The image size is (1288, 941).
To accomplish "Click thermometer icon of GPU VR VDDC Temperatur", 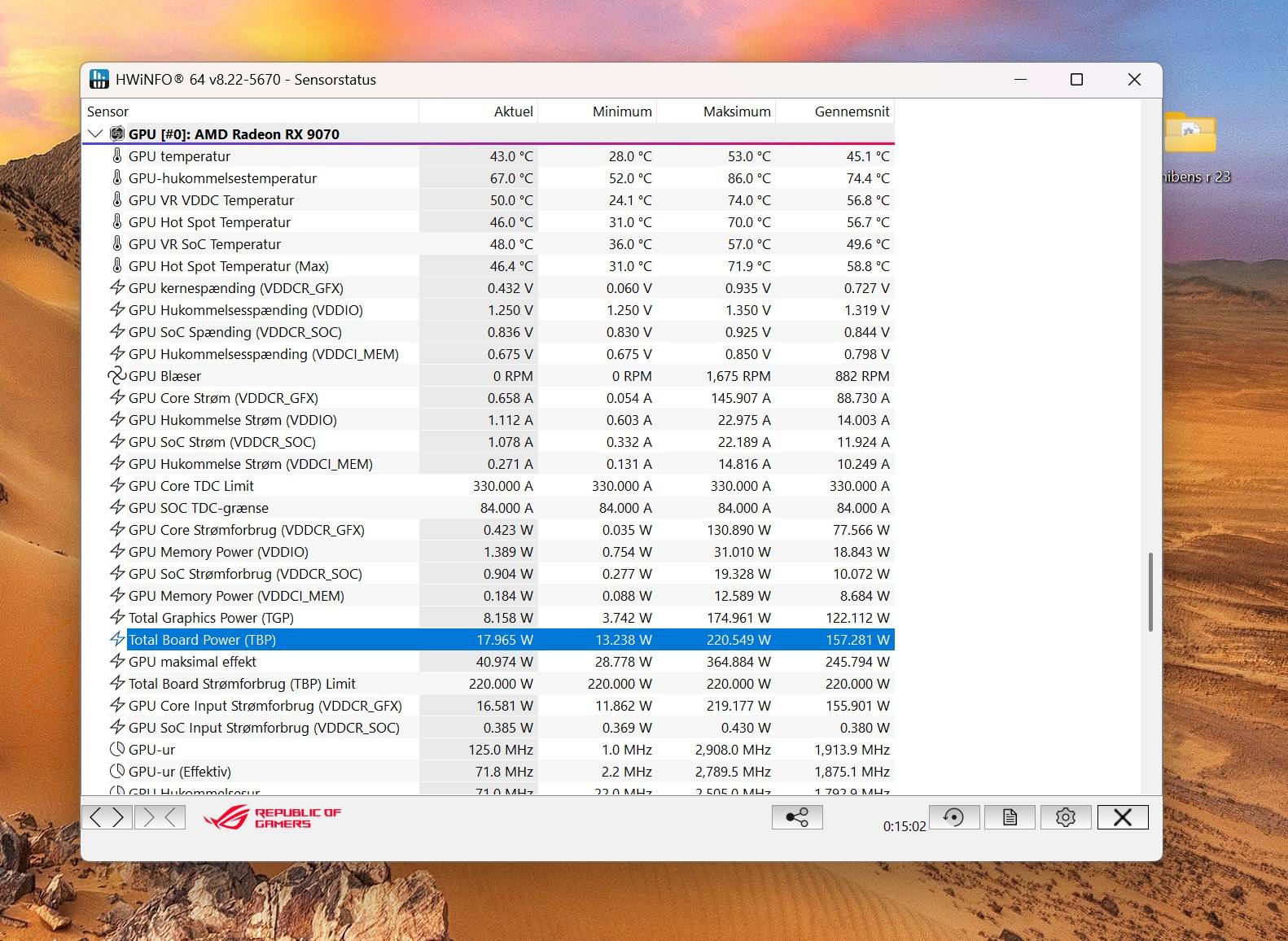I will (117, 199).
